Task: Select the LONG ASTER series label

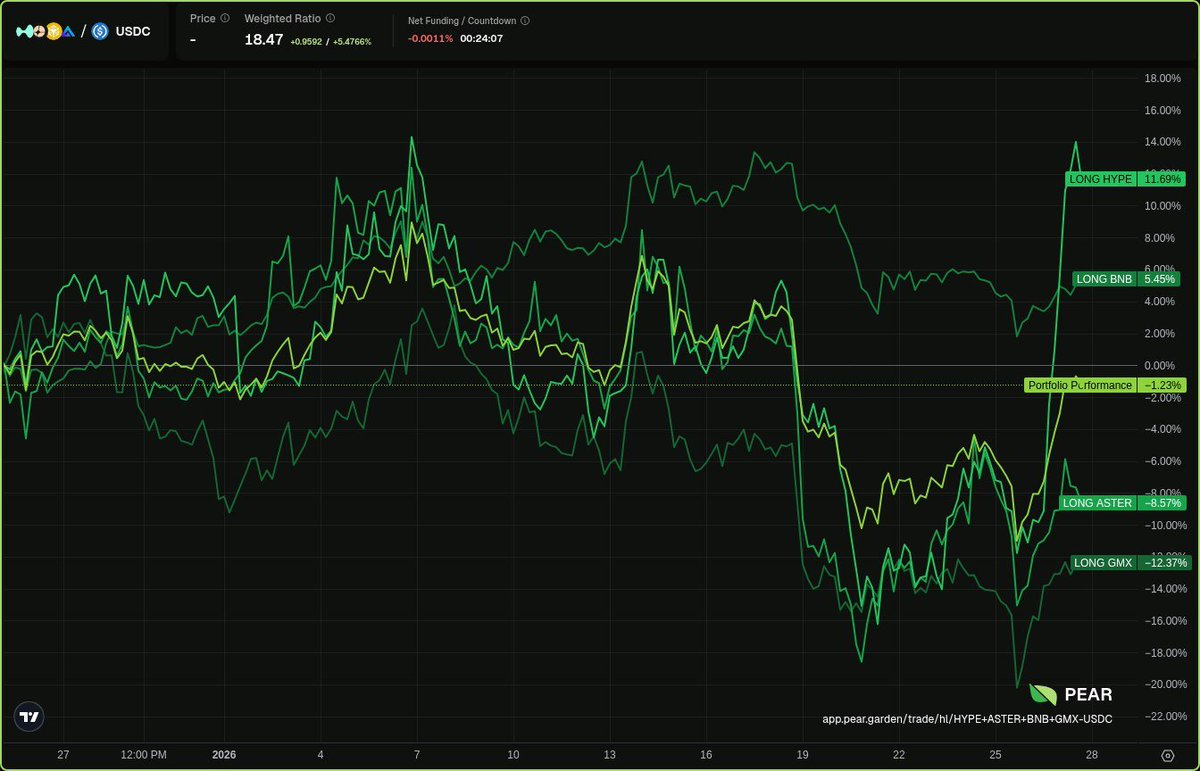Action: click(x=1097, y=503)
